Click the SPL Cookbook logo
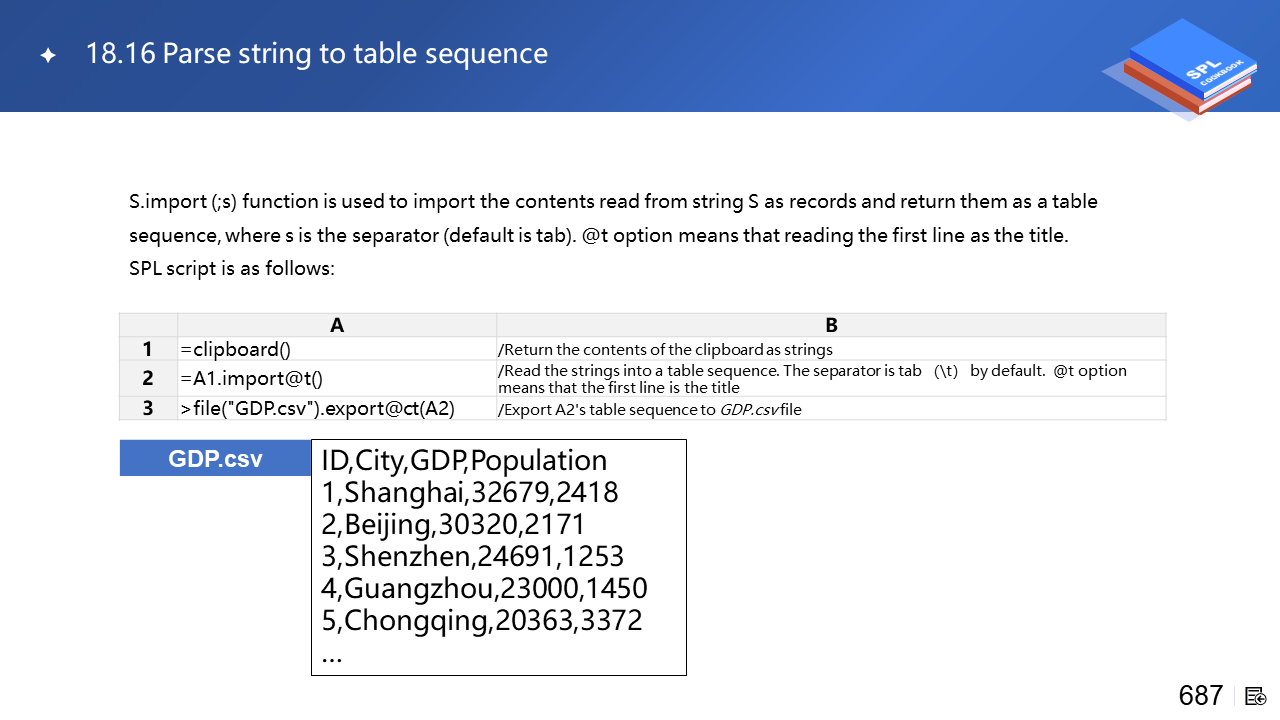This screenshot has height=720, width=1280. pyautogui.click(x=1182, y=68)
